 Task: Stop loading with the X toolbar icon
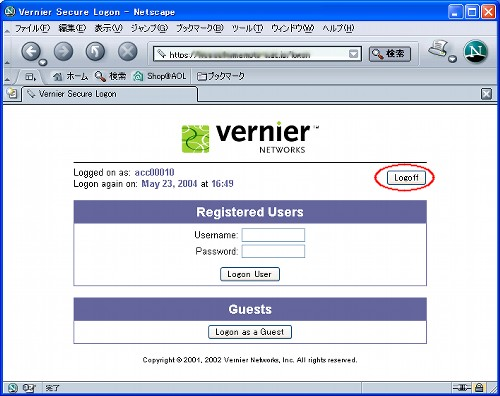[x=128, y=52]
